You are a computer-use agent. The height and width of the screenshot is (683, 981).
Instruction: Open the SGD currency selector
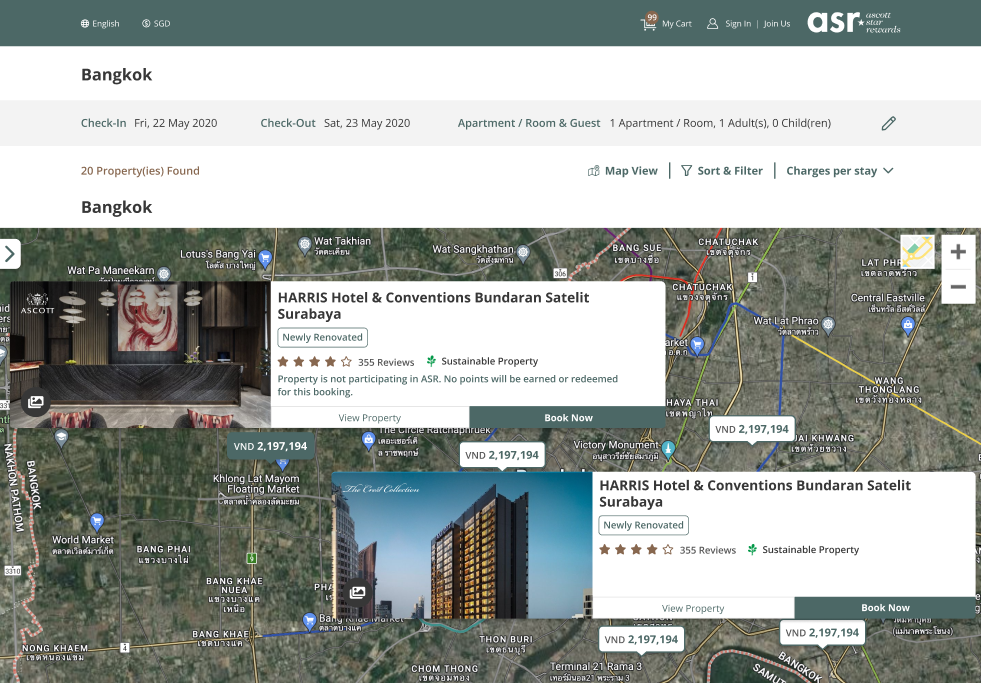(156, 24)
